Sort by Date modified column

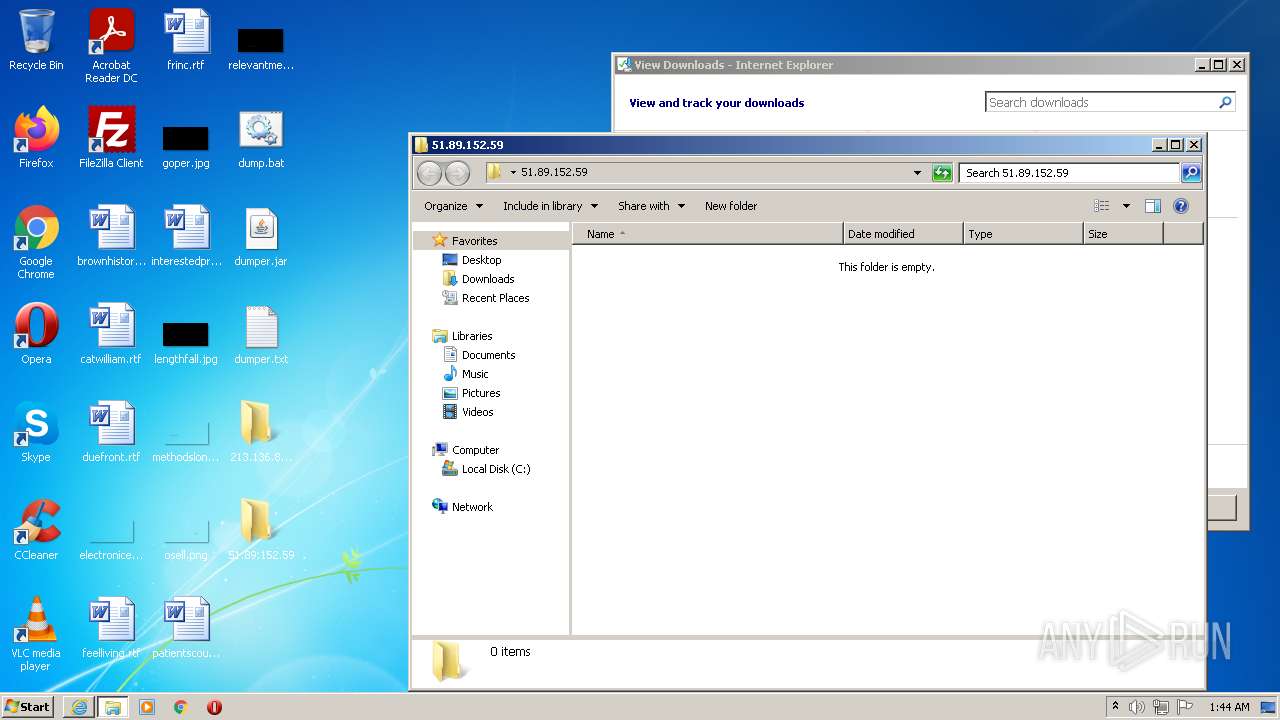point(903,234)
